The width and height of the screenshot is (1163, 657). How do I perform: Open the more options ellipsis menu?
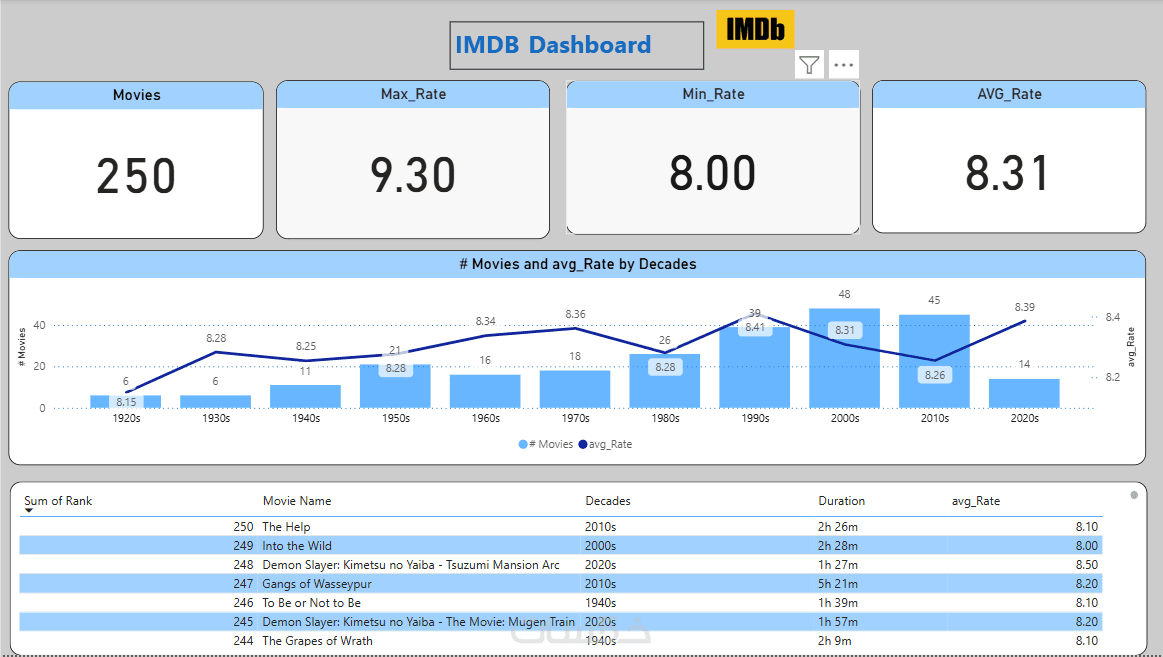843,65
